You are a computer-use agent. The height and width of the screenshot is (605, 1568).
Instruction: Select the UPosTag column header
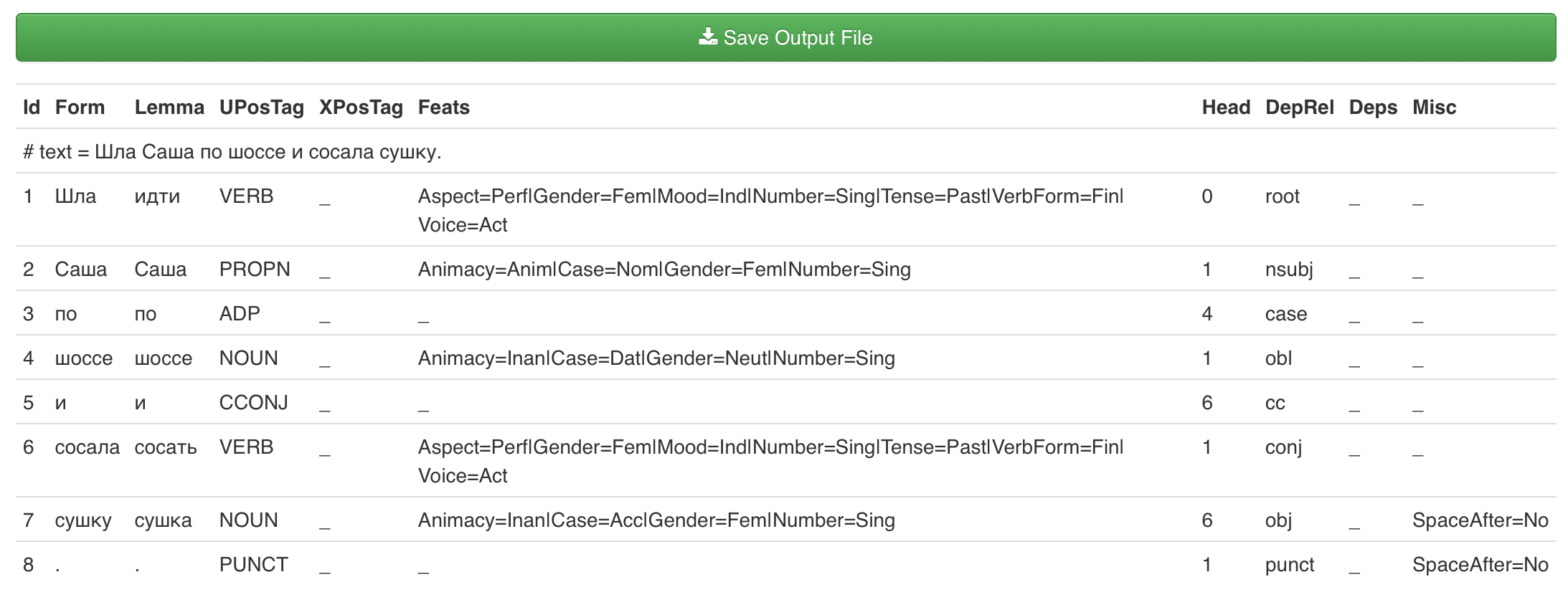point(262,108)
